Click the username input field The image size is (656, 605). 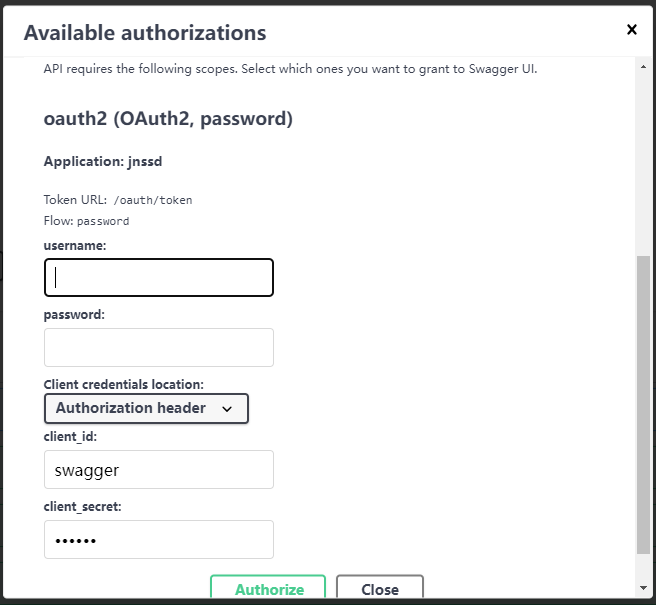[159, 278]
